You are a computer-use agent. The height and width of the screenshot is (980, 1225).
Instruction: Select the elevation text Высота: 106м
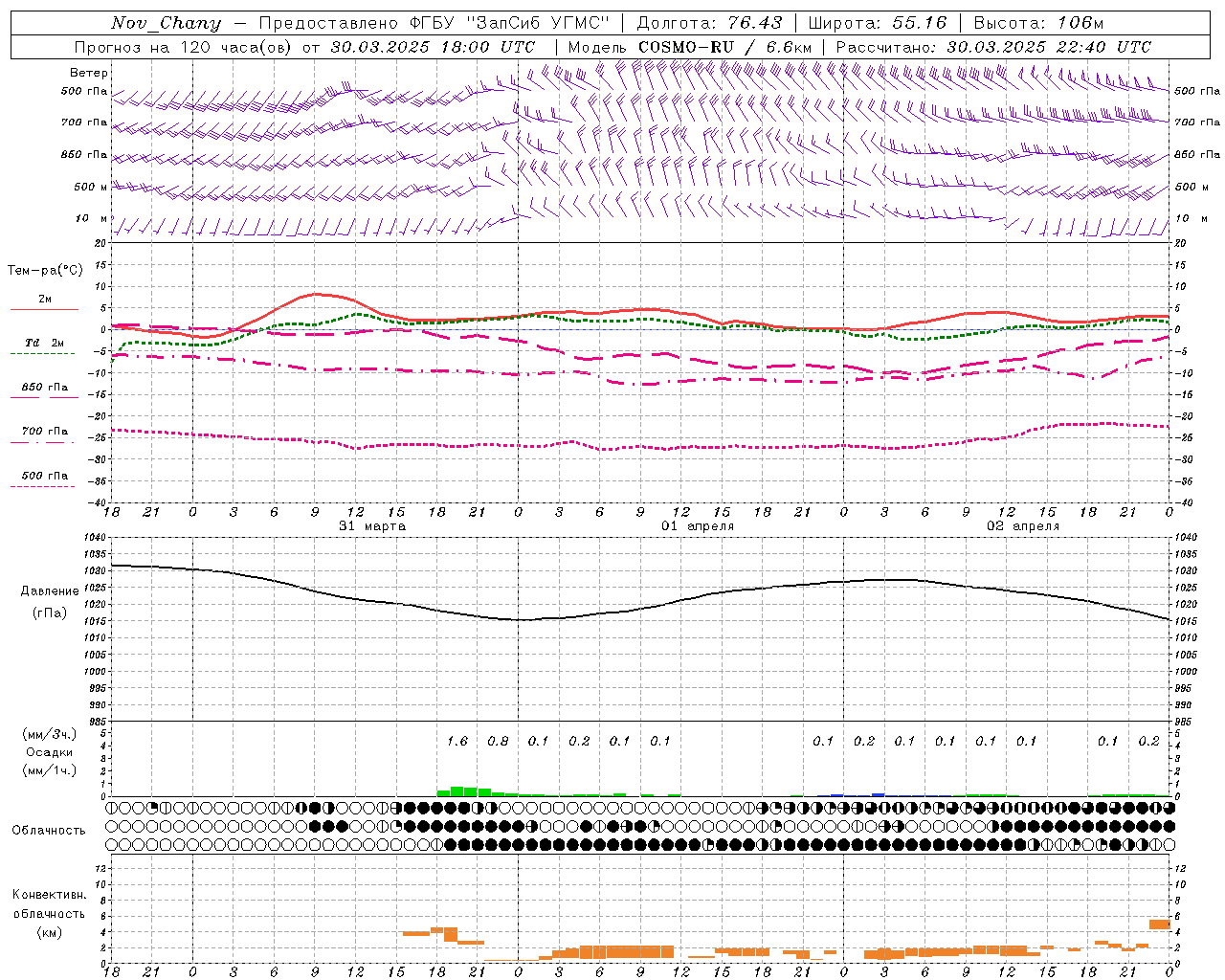(1038, 23)
